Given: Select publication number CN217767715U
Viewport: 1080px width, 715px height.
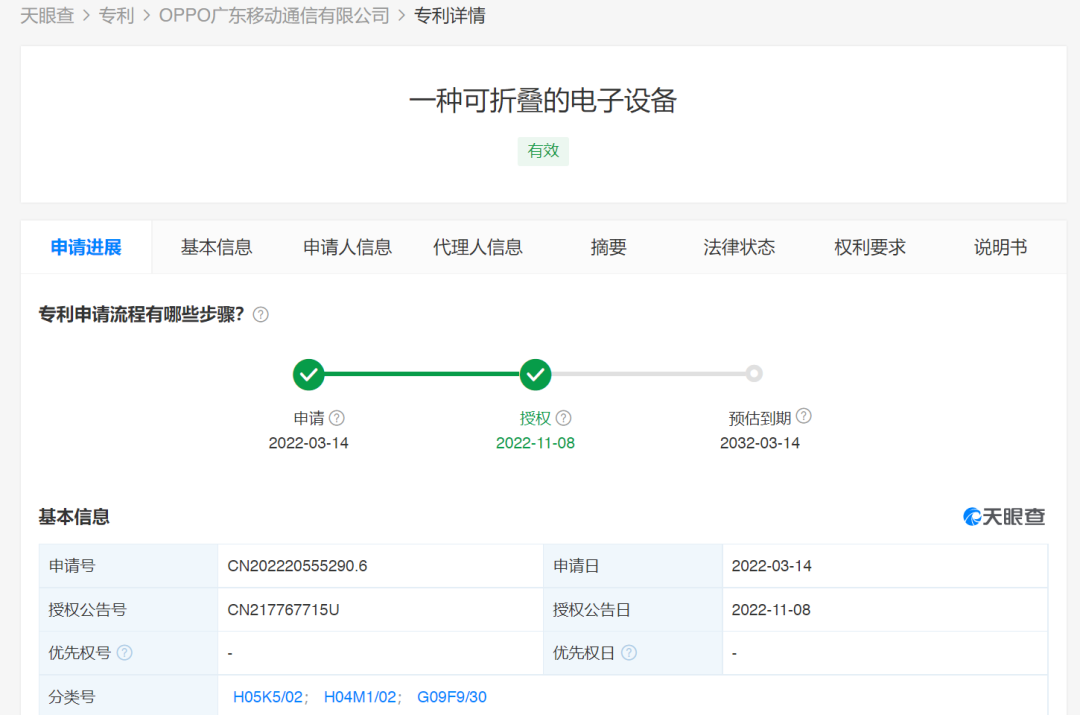Looking at the screenshot, I should (283, 610).
